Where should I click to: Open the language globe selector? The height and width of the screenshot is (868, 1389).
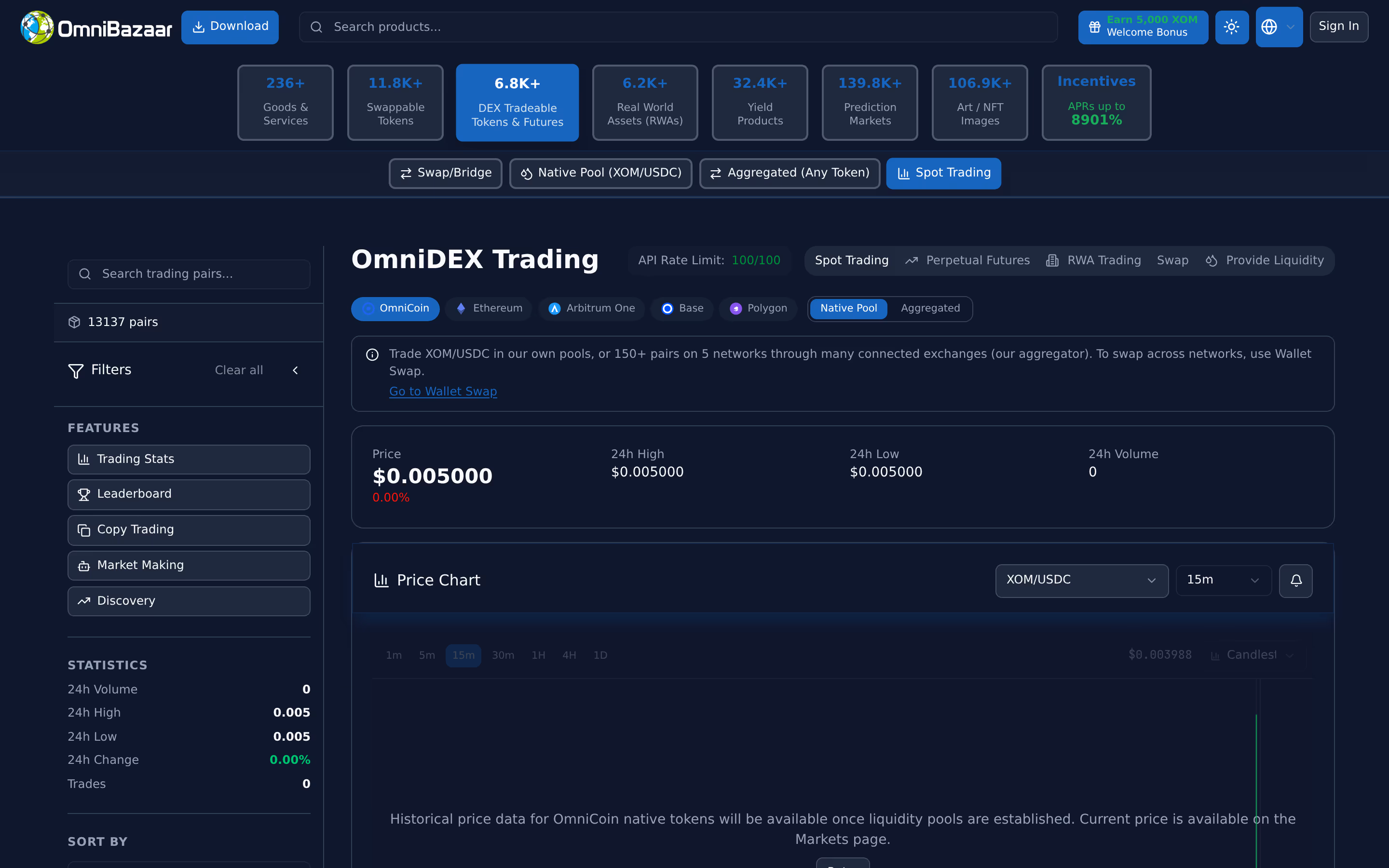[1279, 27]
